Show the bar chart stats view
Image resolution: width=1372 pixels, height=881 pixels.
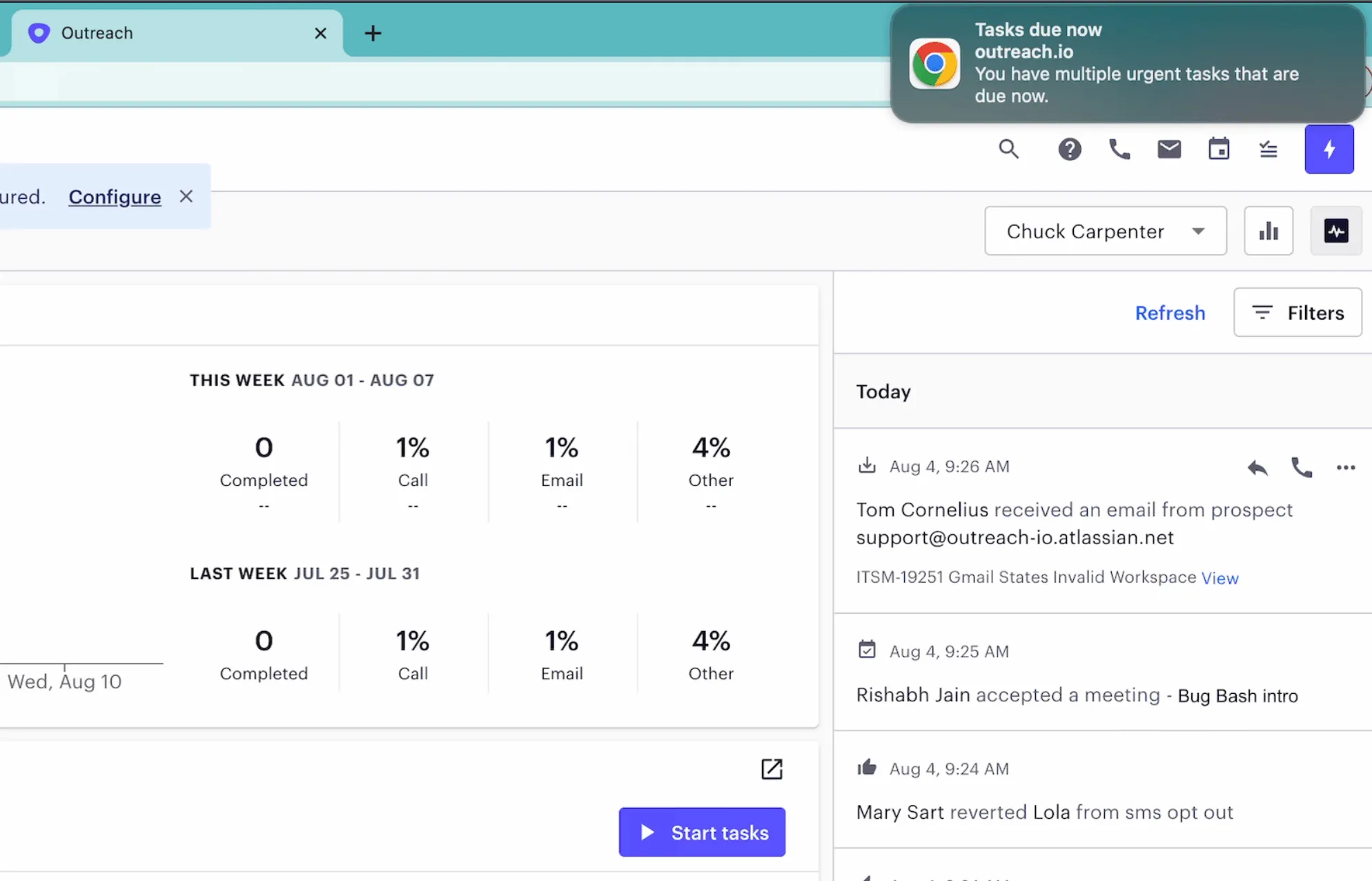pos(1268,231)
